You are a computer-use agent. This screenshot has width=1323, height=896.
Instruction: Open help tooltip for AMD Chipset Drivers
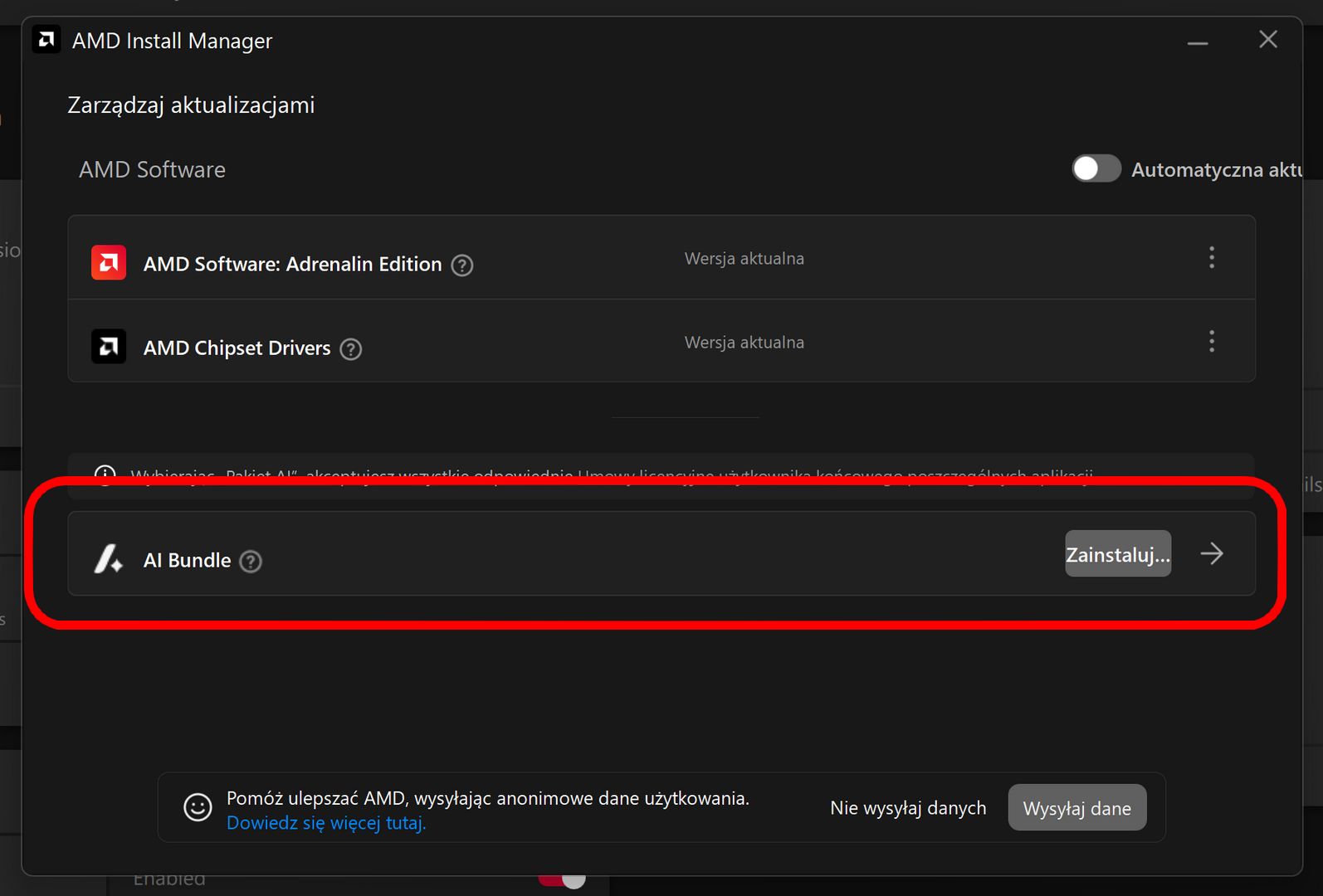tap(351, 349)
